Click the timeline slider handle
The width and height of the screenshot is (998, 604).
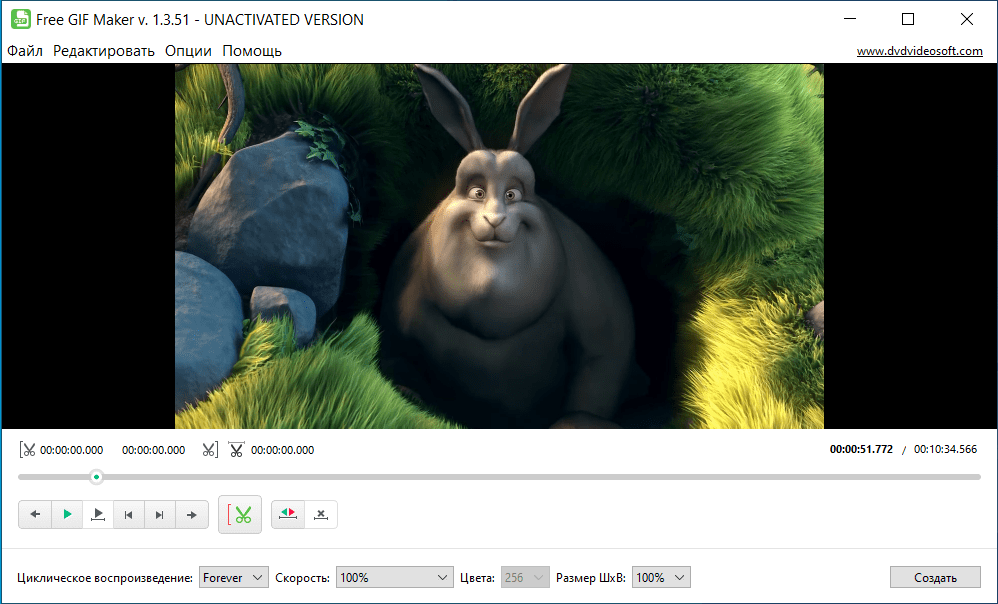coord(96,477)
